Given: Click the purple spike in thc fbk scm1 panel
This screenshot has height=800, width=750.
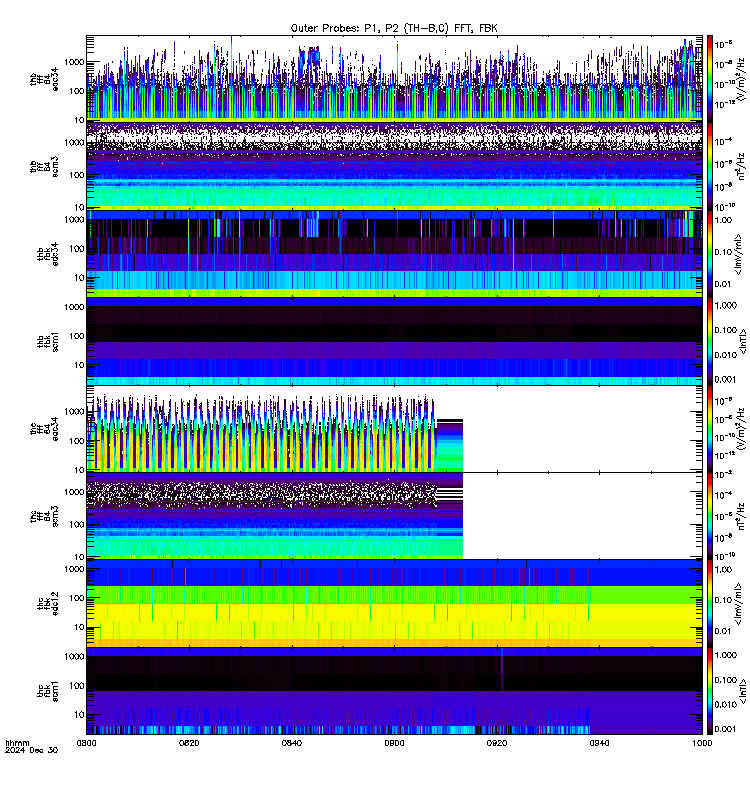Looking at the screenshot, I should coord(502,669).
